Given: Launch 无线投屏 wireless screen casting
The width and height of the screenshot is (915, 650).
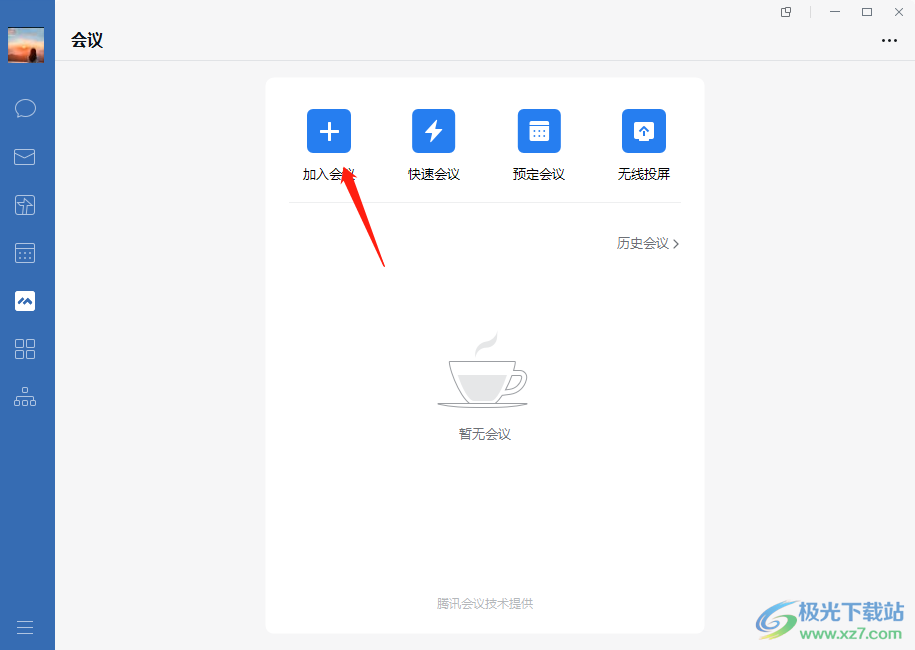Looking at the screenshot, I should [x=643, y=131].
